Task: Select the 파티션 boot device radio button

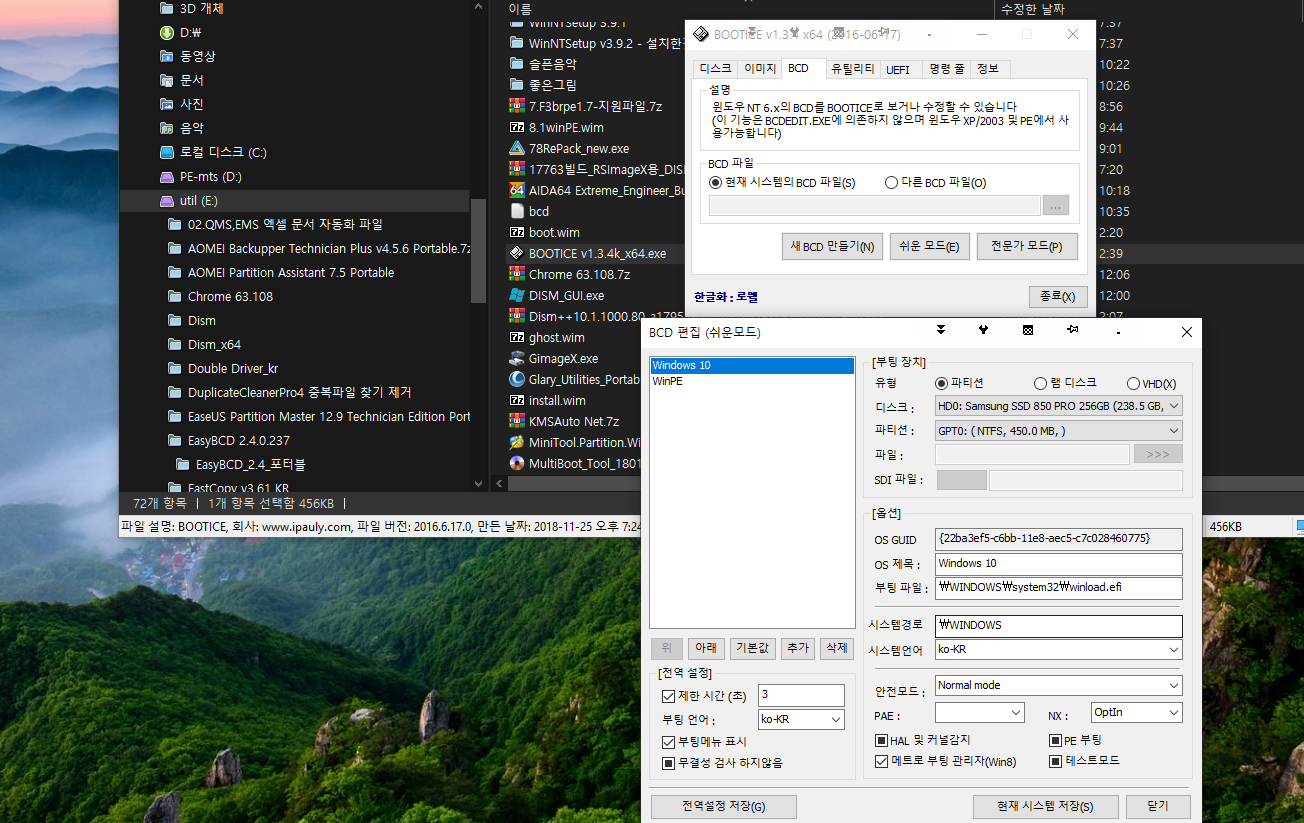Action: (941, 383)
